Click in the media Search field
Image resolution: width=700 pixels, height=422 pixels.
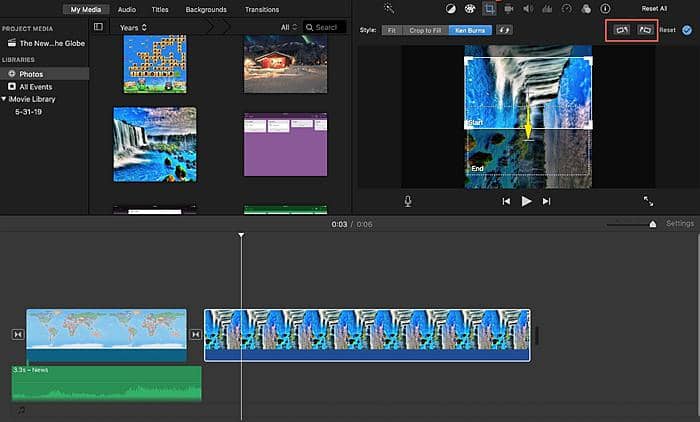pyautogui.click(x=325, y=27)
